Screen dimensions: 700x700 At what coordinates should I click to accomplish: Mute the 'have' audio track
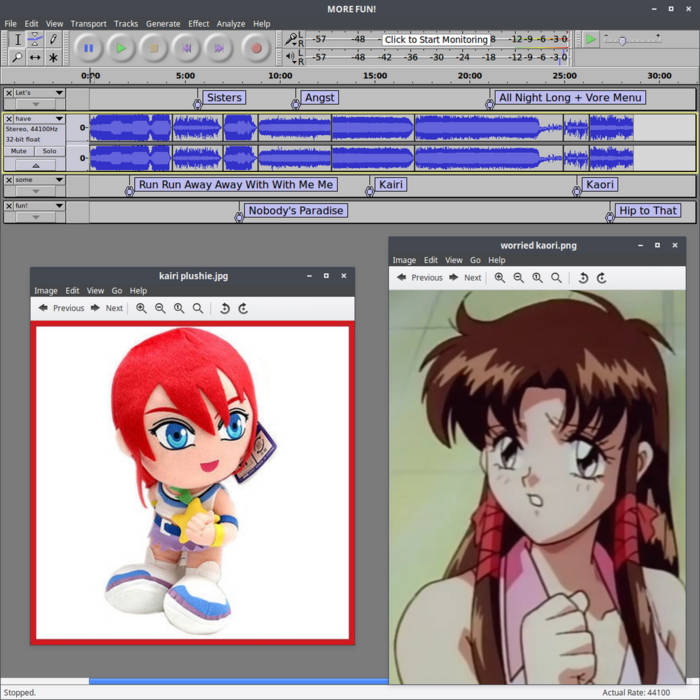click(x=19, y=151)
